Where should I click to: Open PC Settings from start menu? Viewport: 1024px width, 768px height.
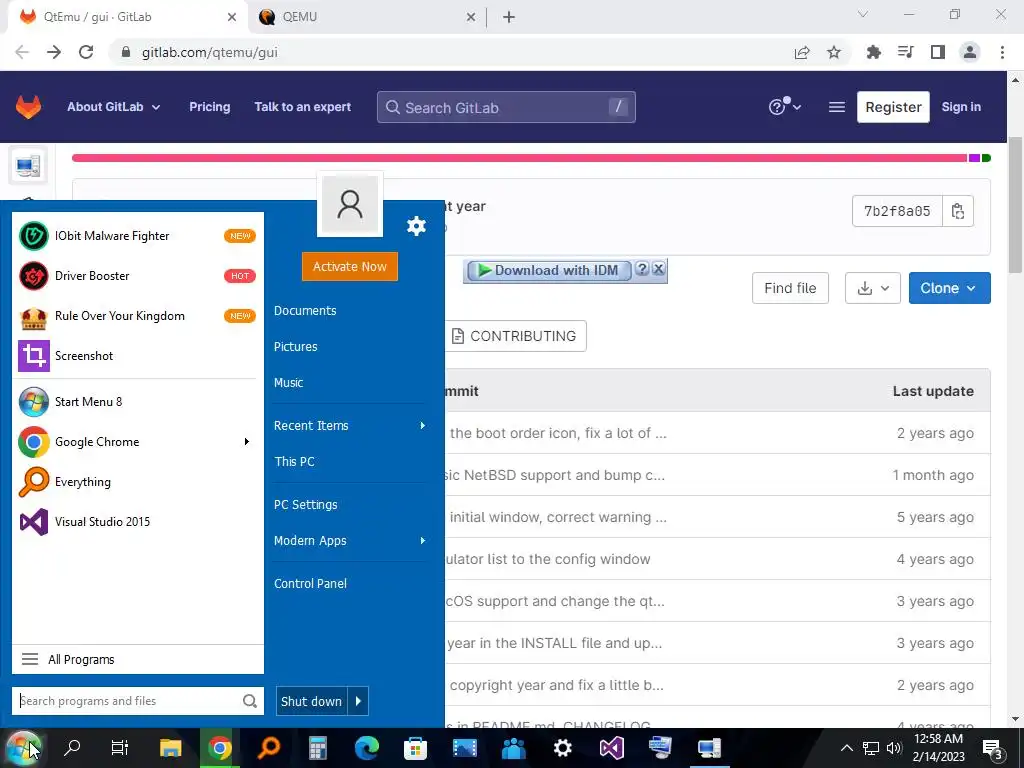[x=306, y=505]
